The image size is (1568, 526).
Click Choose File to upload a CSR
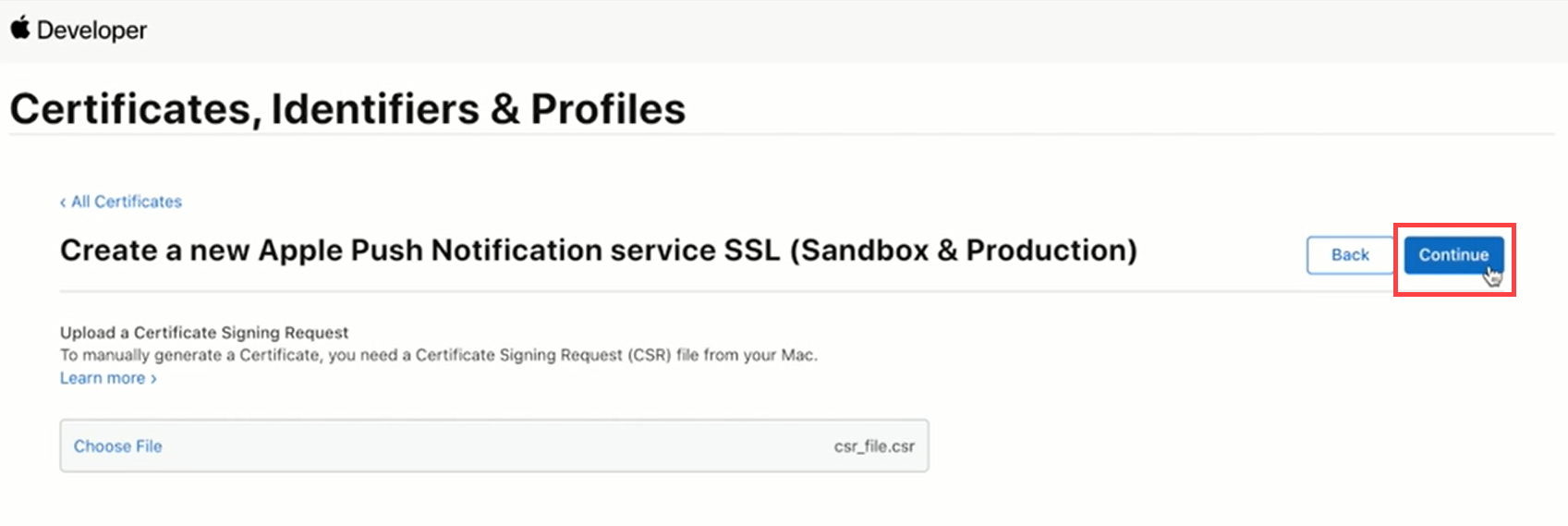[117, 446]
